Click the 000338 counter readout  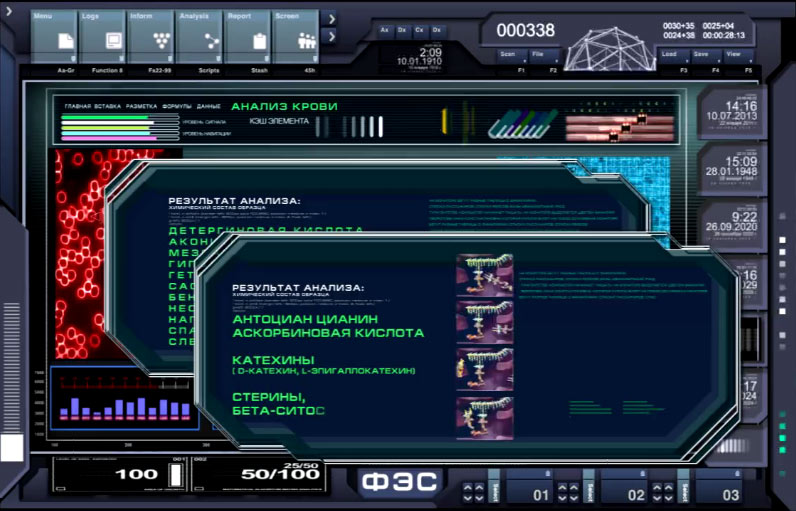coord(525,30)
